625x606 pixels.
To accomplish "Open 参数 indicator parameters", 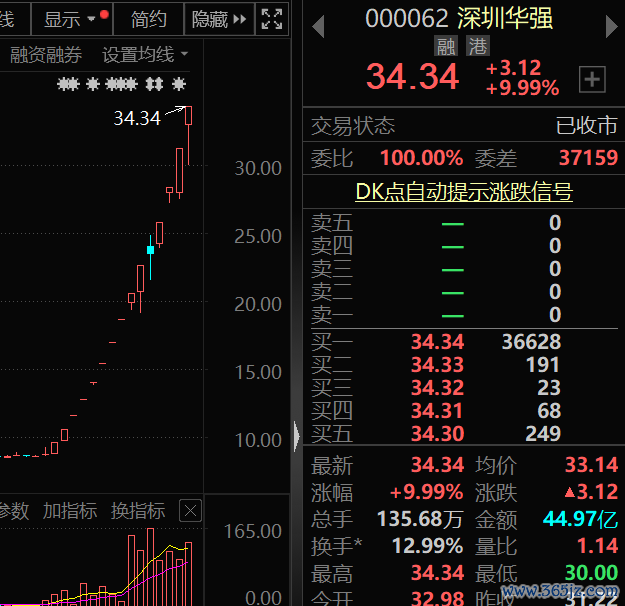I will pos(14,511).
